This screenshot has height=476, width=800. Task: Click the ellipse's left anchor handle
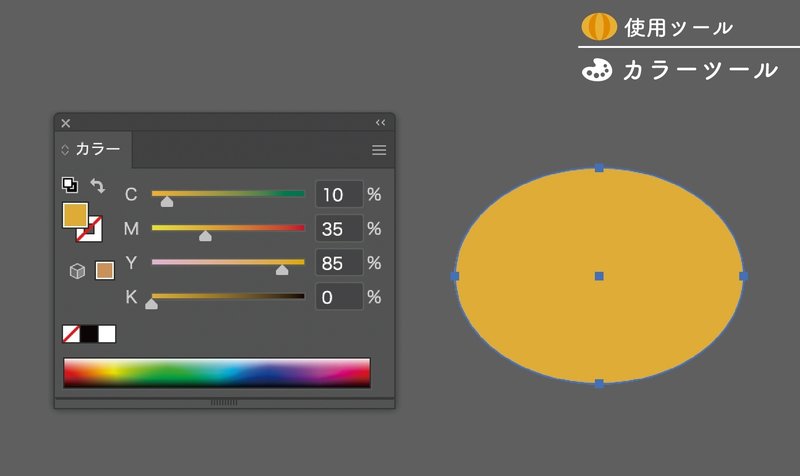click(x=455, y=276)
